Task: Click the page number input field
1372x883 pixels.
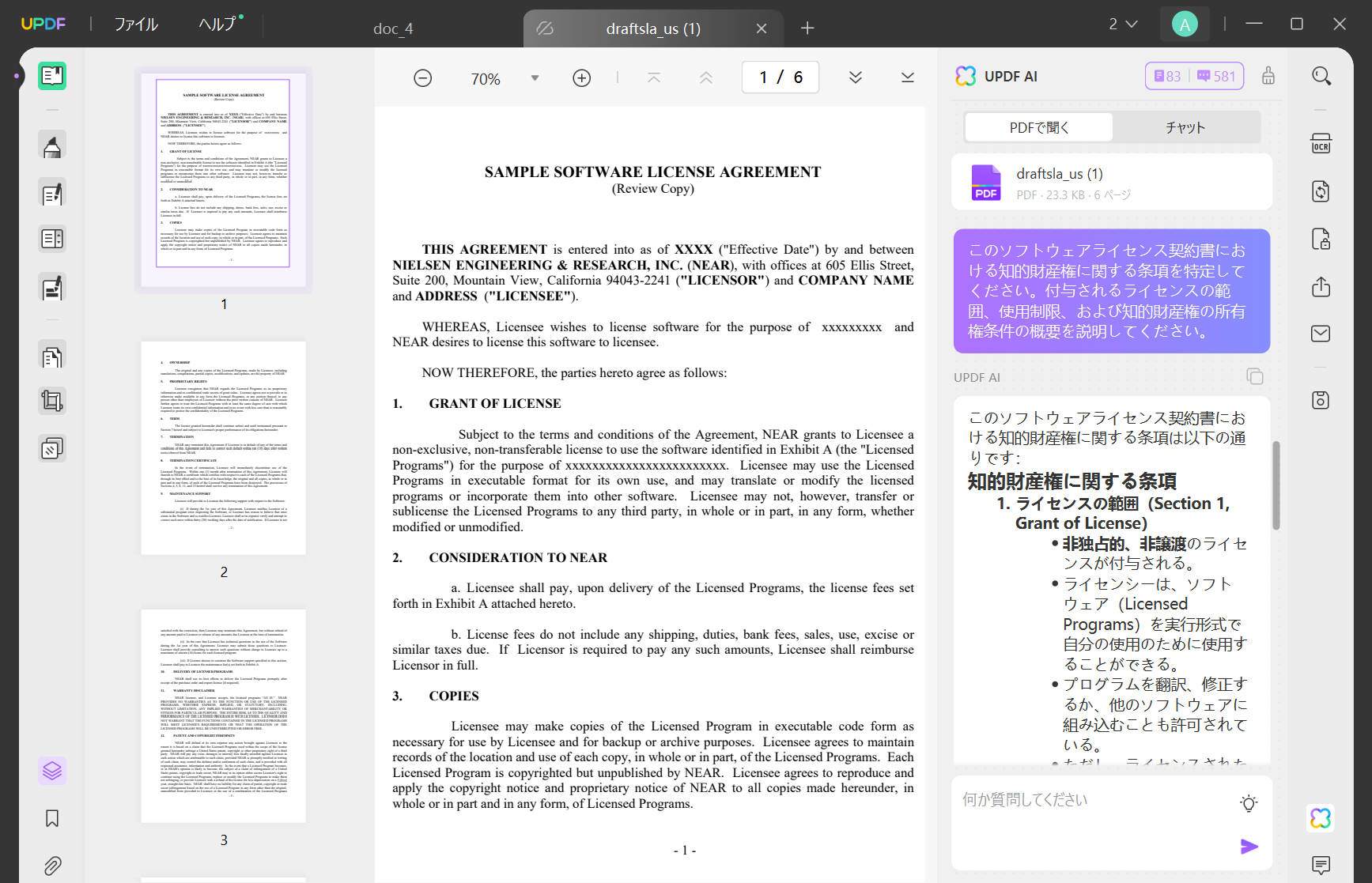Action: [780, 77]
